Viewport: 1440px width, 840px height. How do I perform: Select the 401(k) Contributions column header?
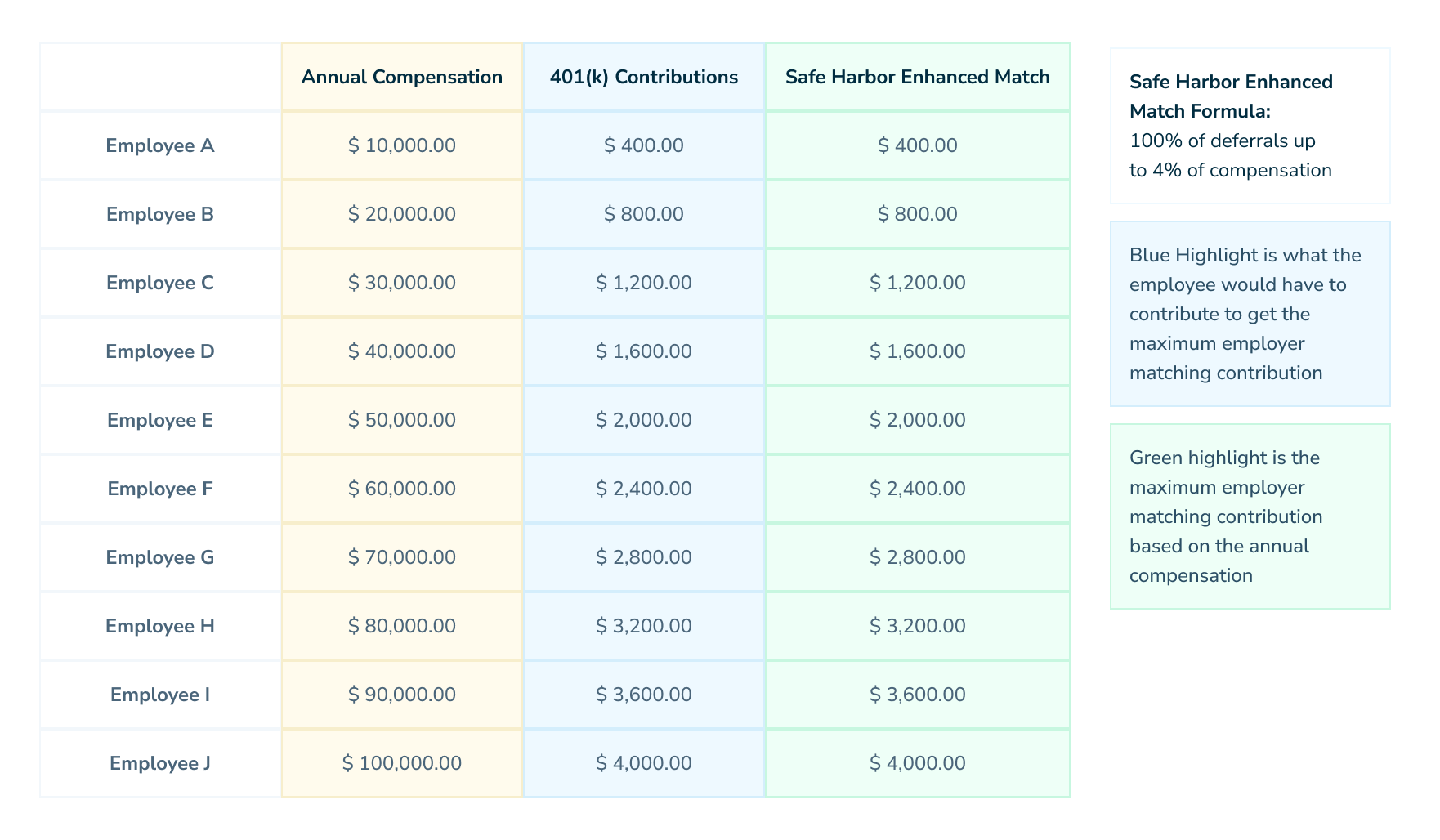pyautogui.click(x=643, y=77)
